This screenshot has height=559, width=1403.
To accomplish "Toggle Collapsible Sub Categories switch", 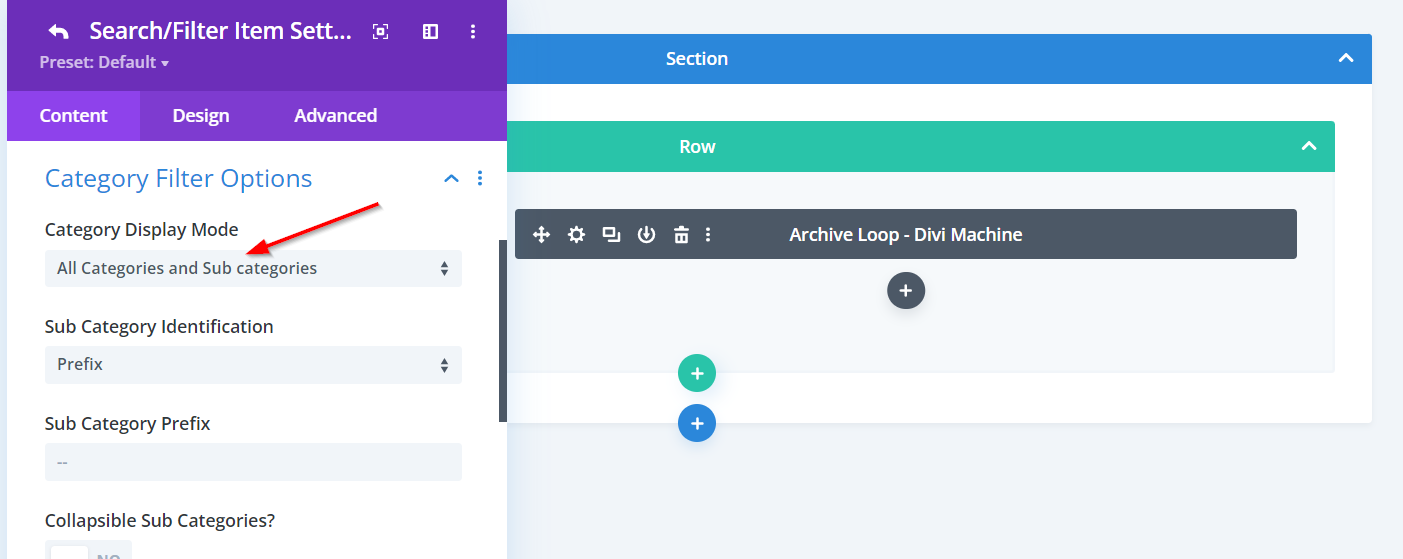I will [88, 551].
